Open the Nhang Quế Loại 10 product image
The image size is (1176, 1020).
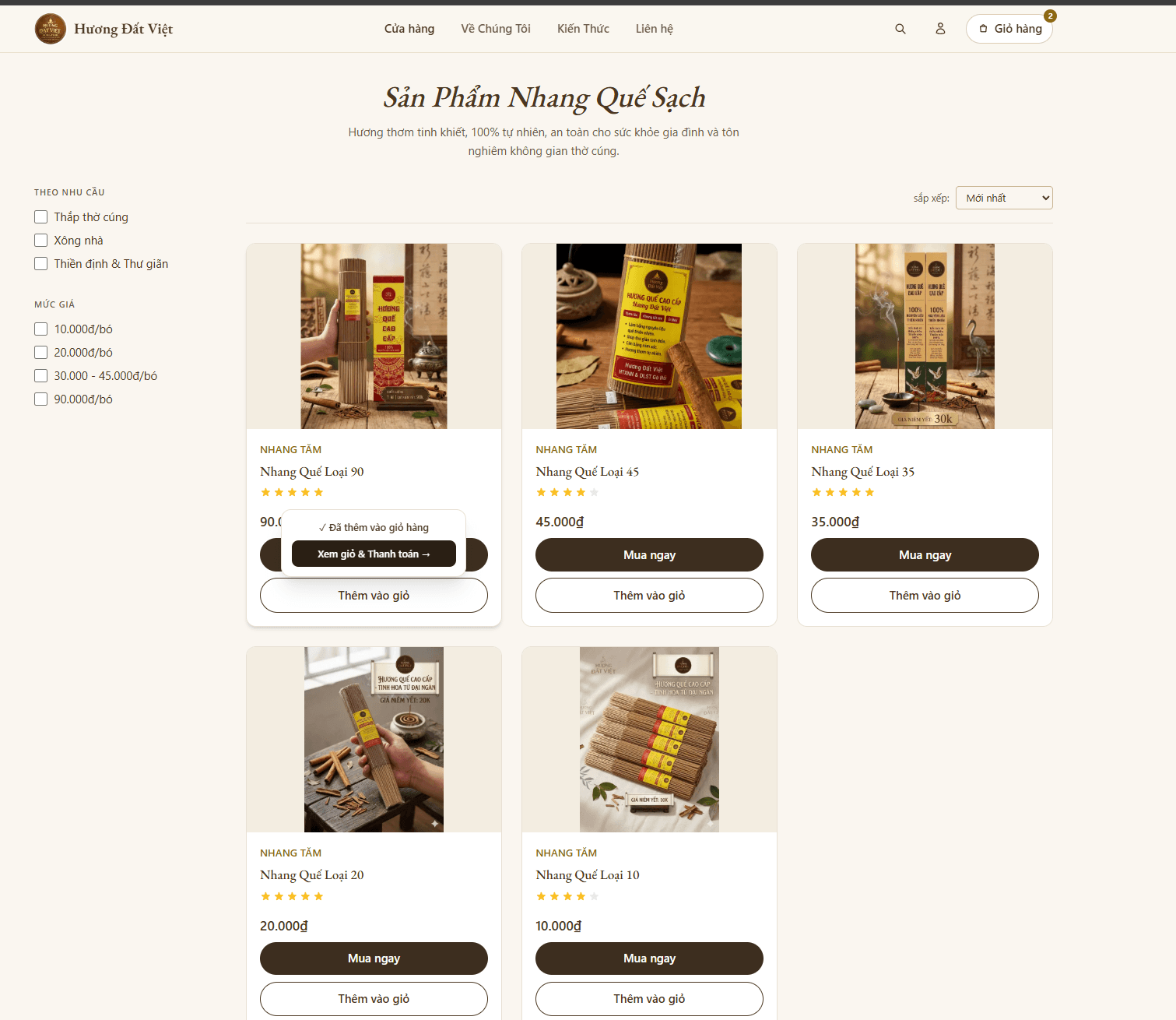click(649, 740)
